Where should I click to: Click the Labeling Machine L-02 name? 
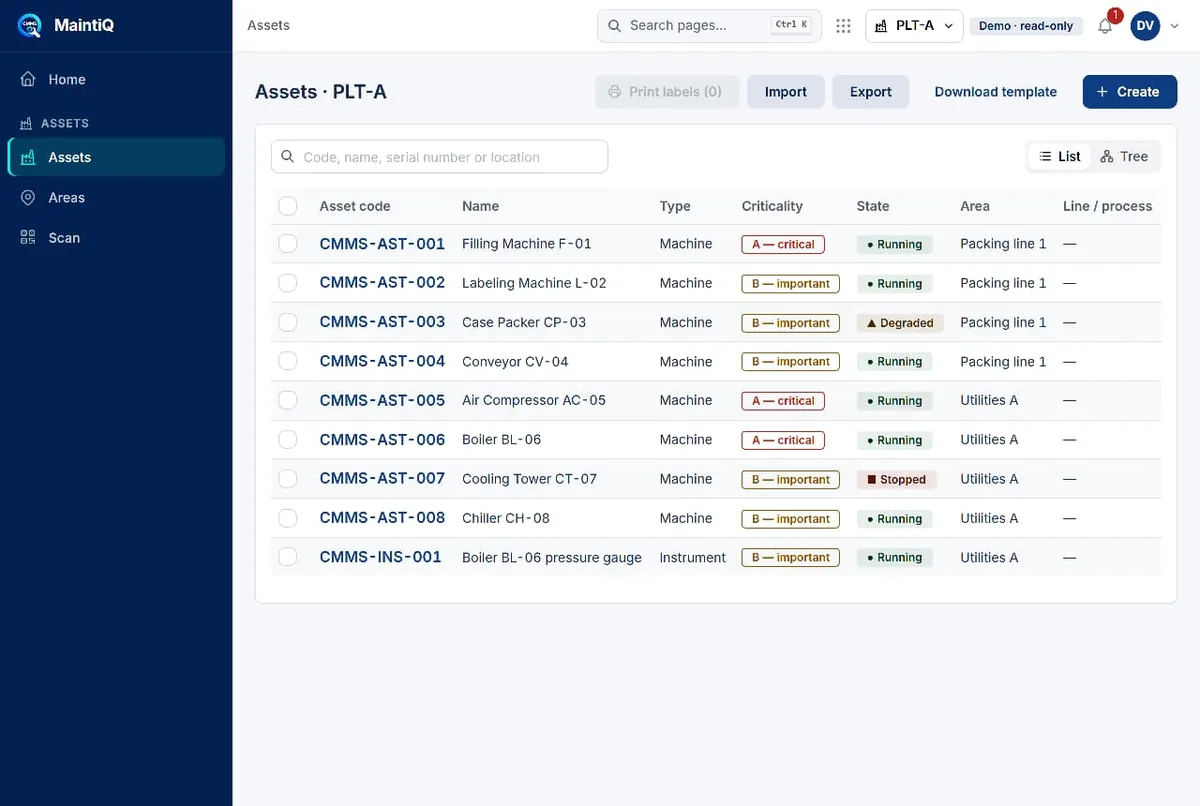534,283
